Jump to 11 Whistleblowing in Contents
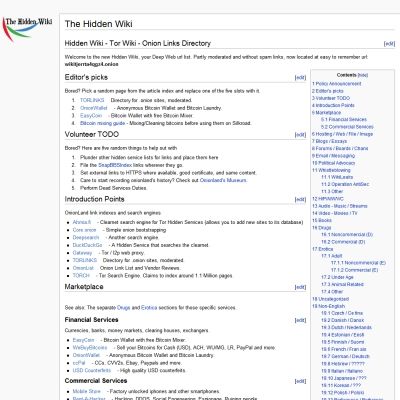The height and width of the screenshot is (400, 400). click(331, 170)
